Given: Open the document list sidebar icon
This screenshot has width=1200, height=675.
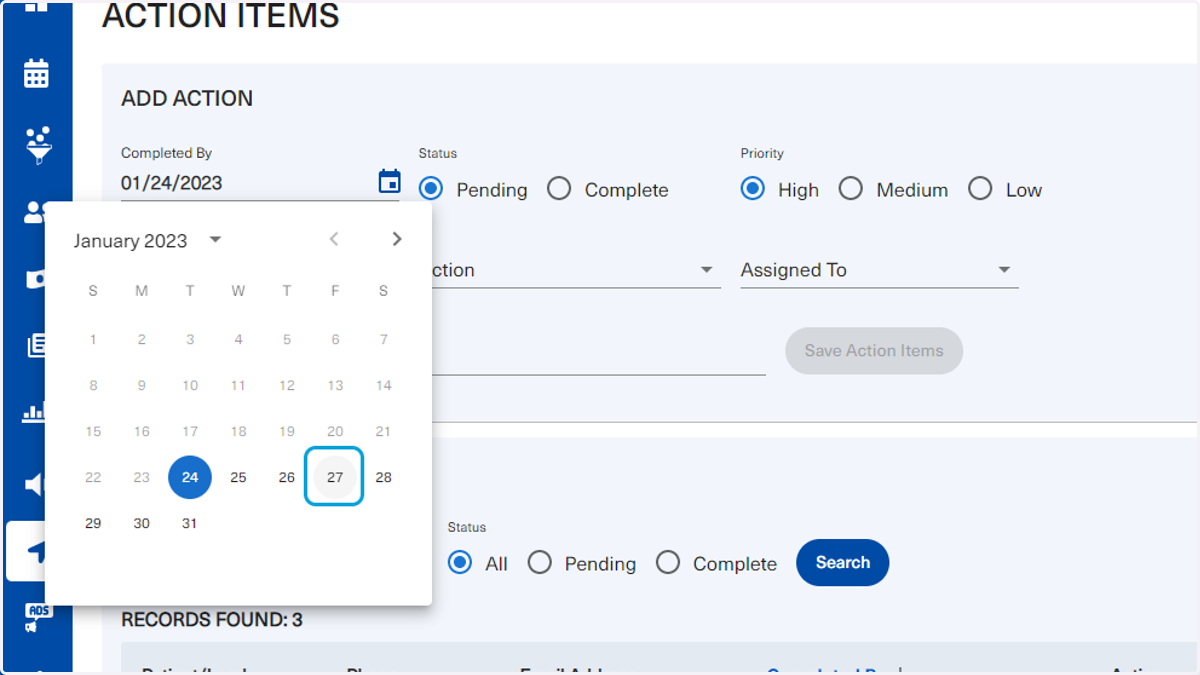Looking at the screenshot, I should click(36, 346).
